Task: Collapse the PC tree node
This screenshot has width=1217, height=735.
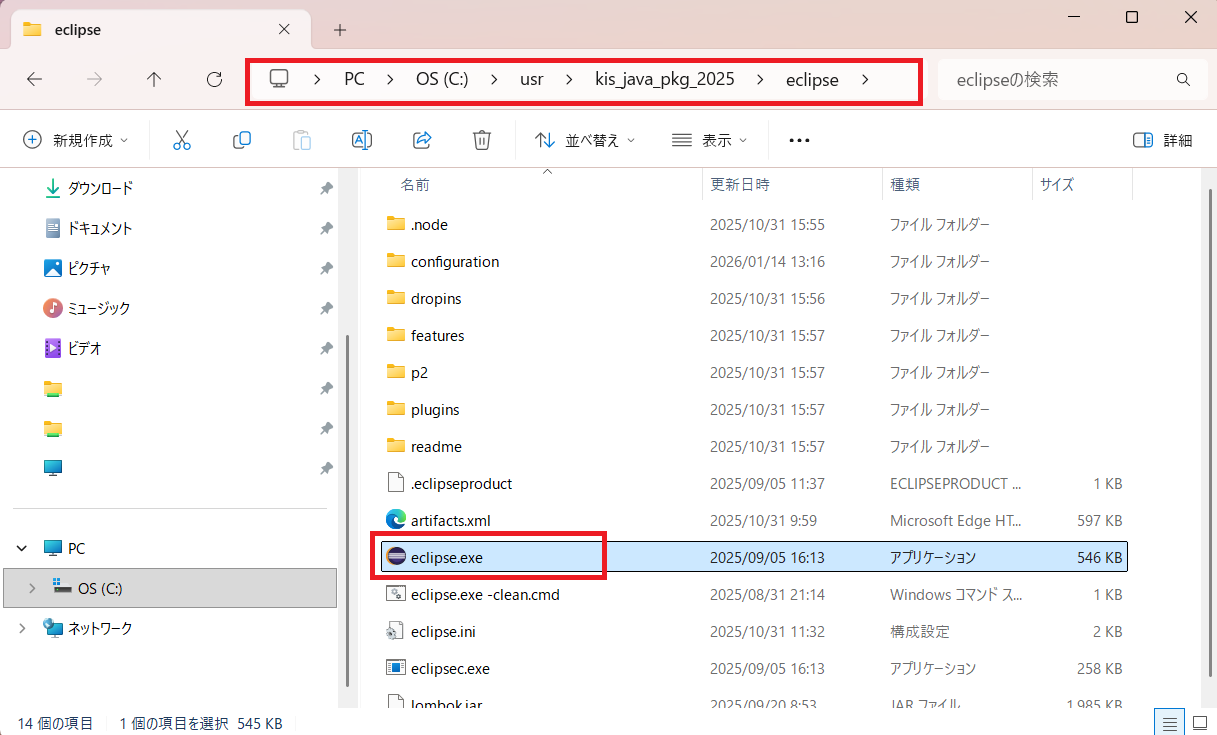Action: 22,548
